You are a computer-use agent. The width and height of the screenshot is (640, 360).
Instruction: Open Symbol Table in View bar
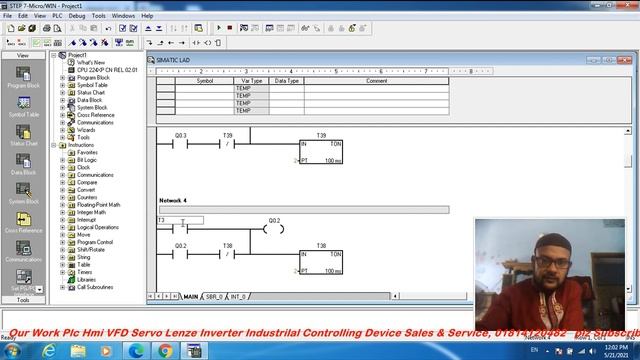pos(23,107)
